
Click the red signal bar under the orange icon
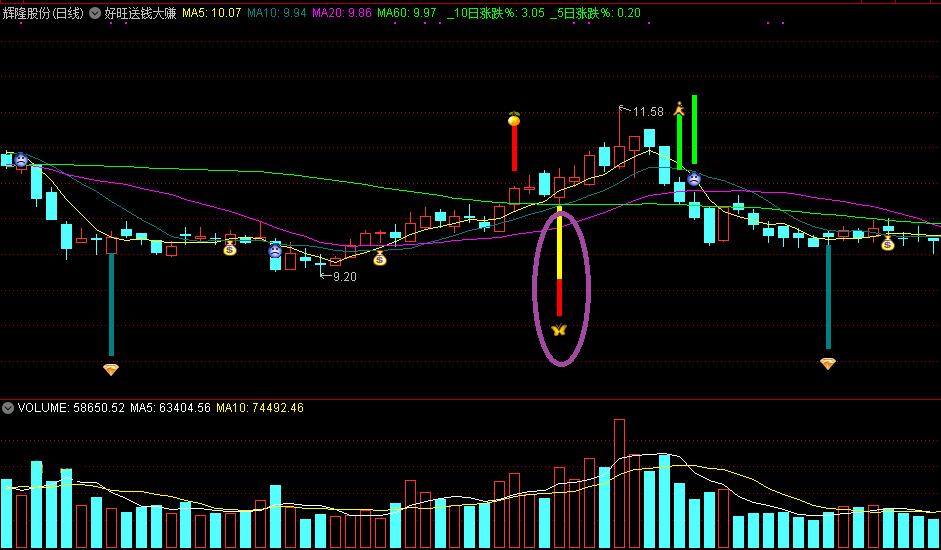point(514,148)
